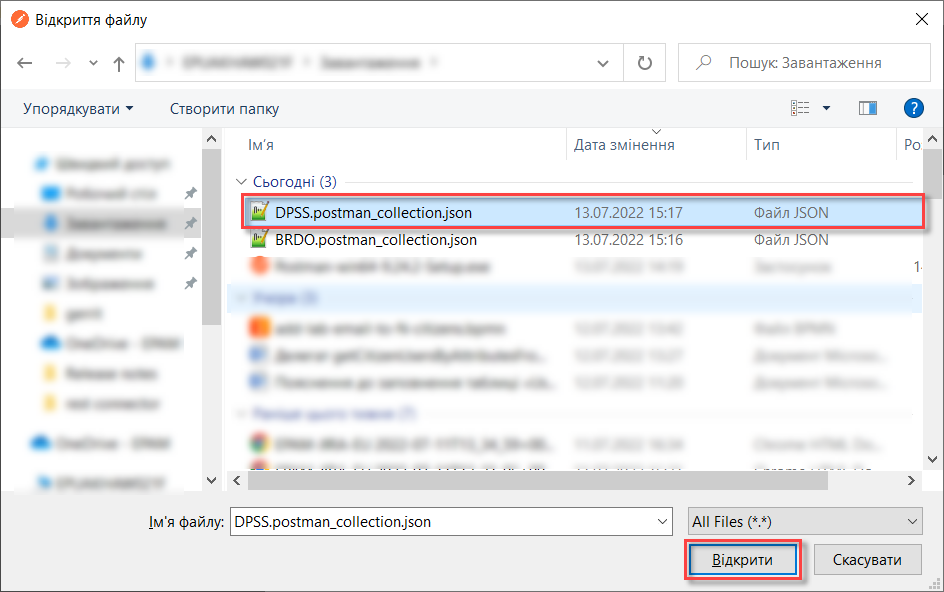Focus the search box for Завантаження
The image size is (944, 592).
(804, 63)
